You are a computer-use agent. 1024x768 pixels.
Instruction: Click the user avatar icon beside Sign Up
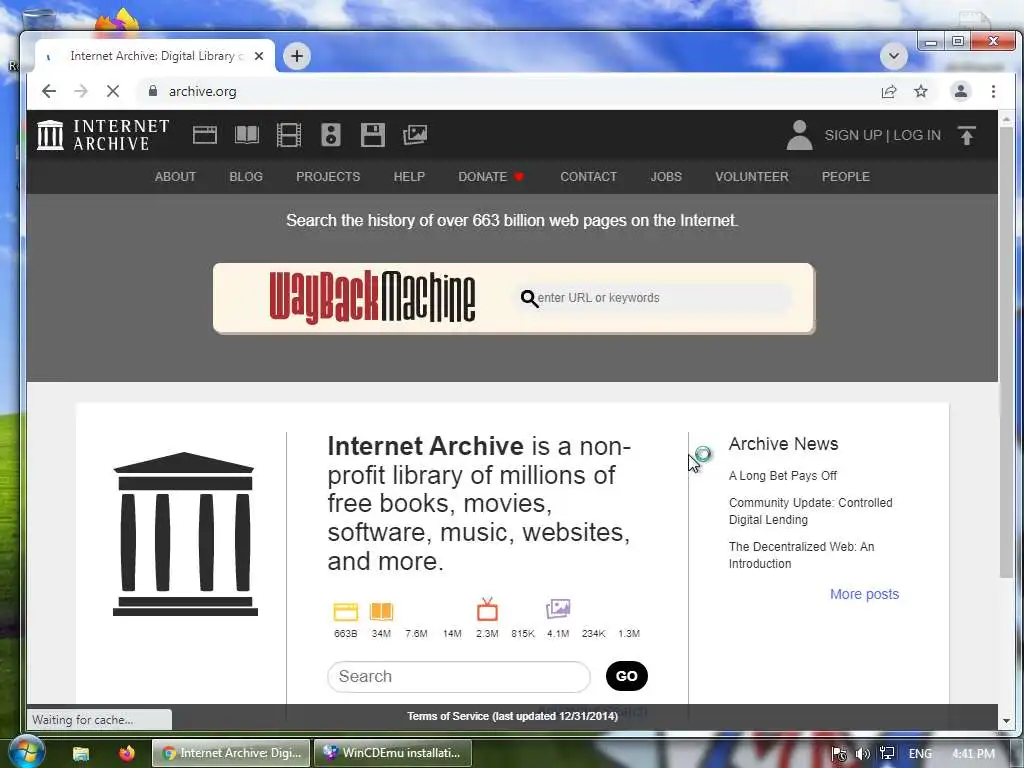tap(799, 135)
